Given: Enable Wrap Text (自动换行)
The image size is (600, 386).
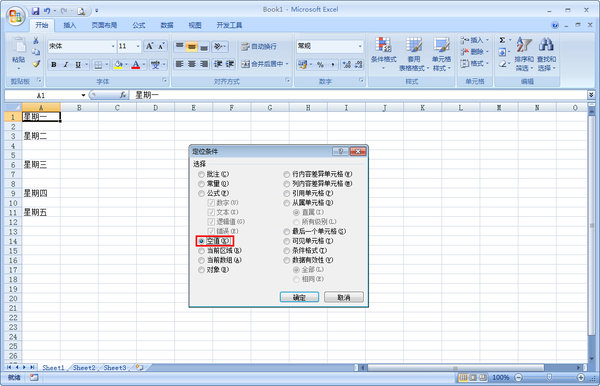Looking at the screenshot, I should (259, 46).
